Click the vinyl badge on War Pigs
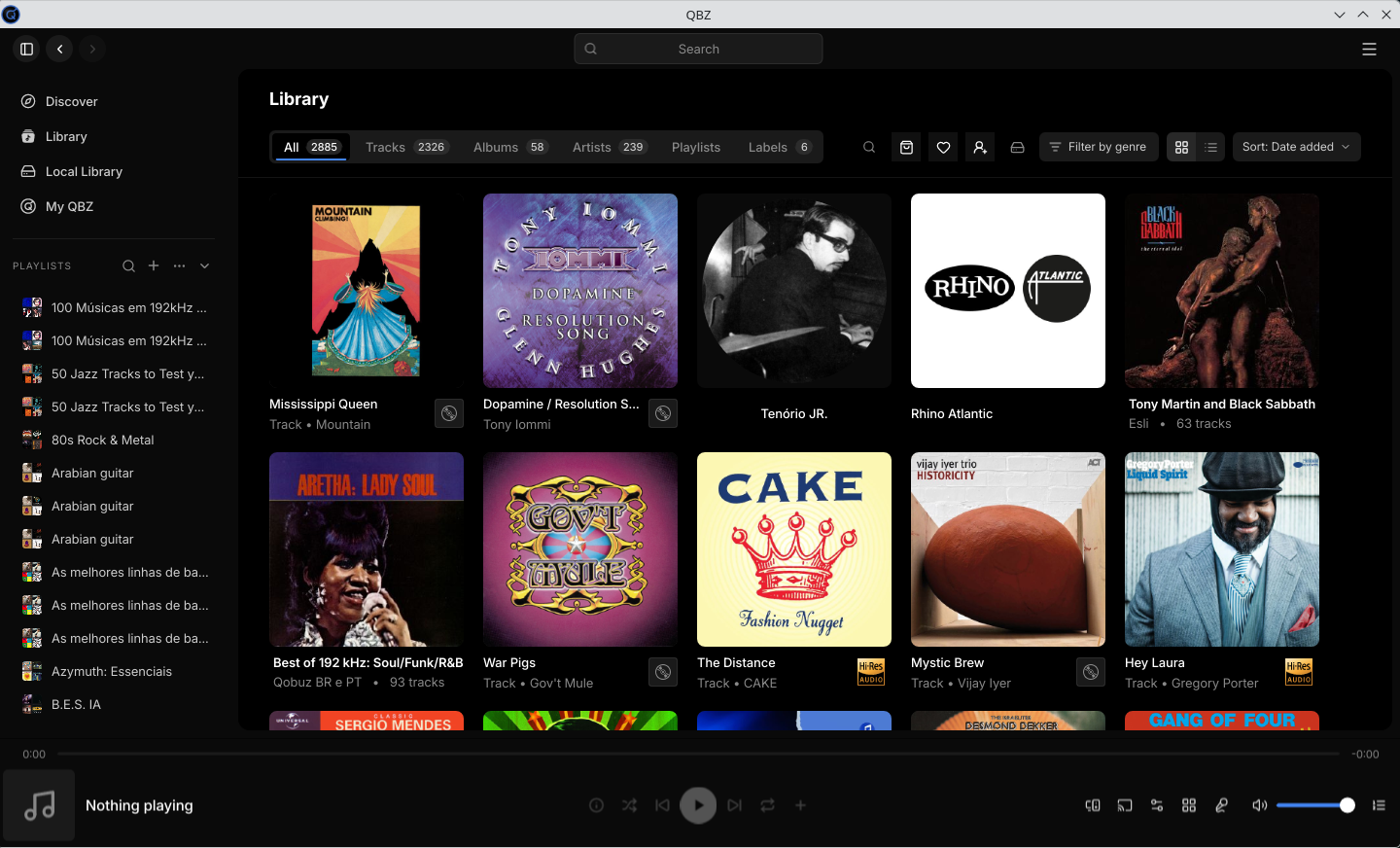1400x848 pixels. 663,672
